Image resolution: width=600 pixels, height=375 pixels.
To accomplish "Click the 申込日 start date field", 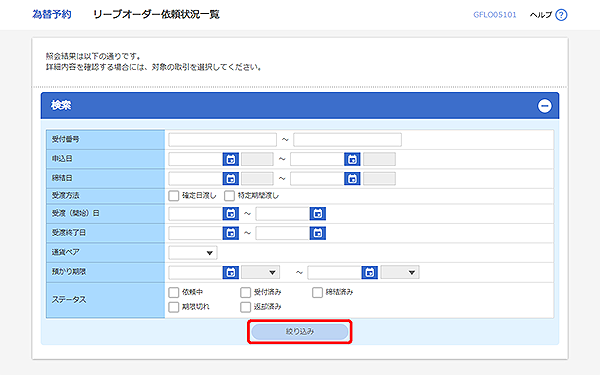I will pos(196,159).
